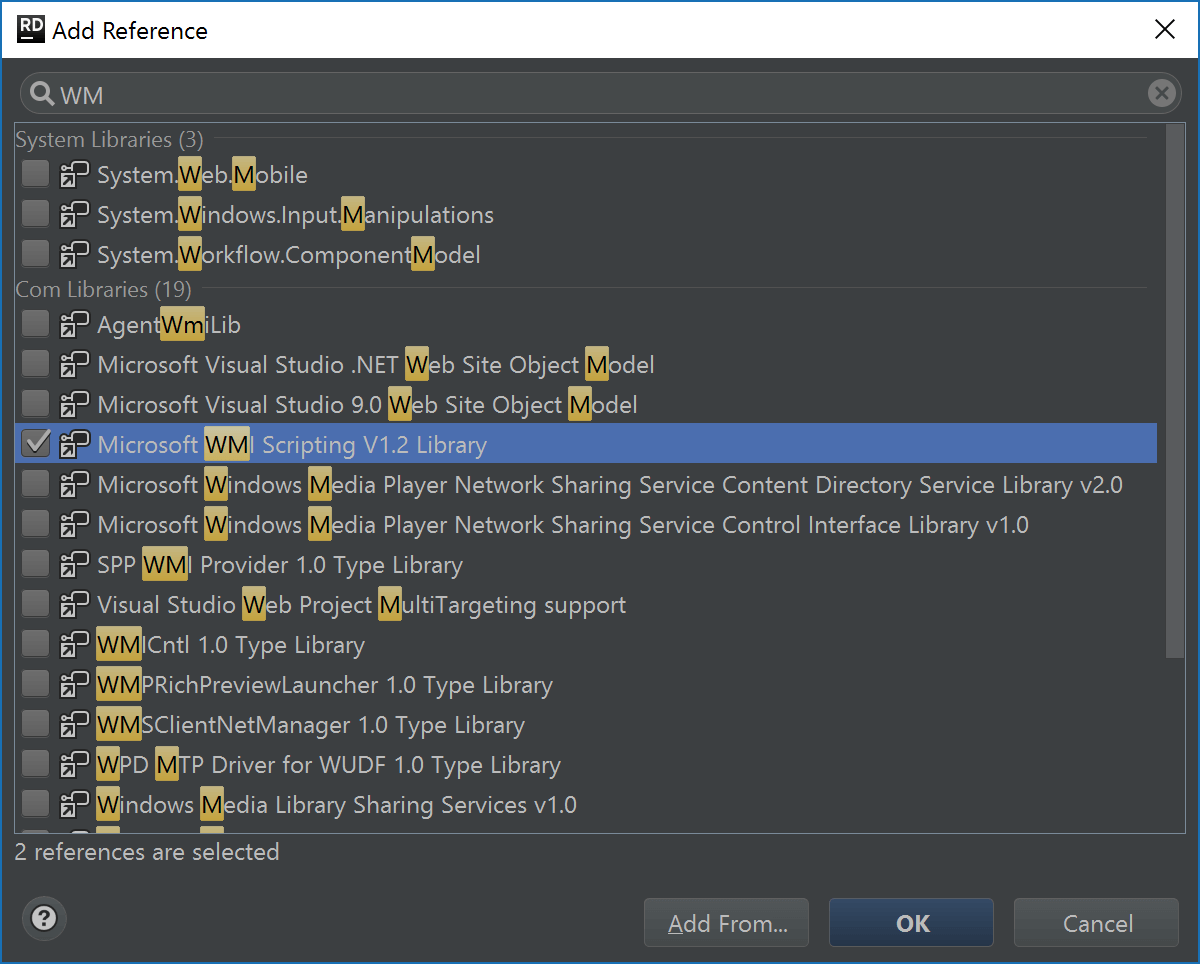
Task: Check the WMSClientNetManager 1.0 Type Library checkbox
Action: pyautogui.click(x=36, y=724)
